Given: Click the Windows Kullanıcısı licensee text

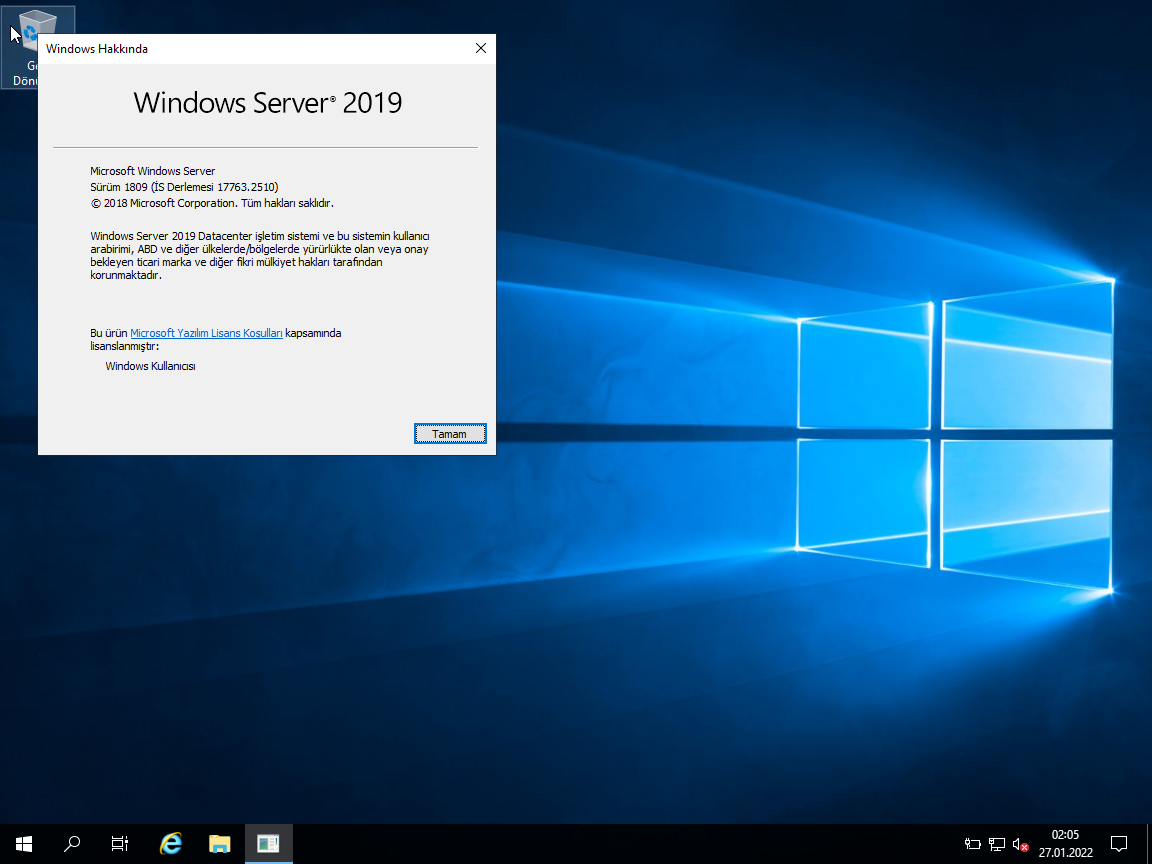Looking at the screenshot, I should click(150, 366).
